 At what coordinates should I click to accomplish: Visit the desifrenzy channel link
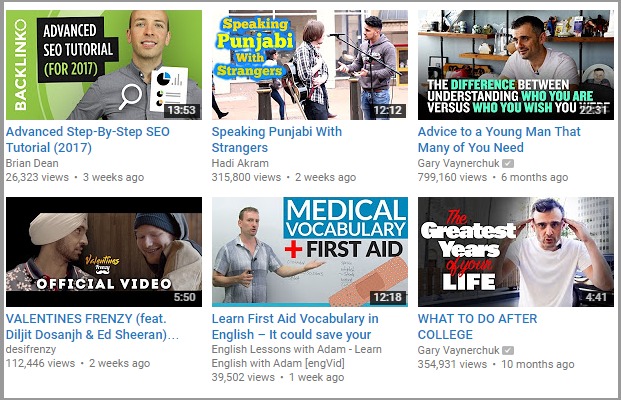[x=31, y=349]
